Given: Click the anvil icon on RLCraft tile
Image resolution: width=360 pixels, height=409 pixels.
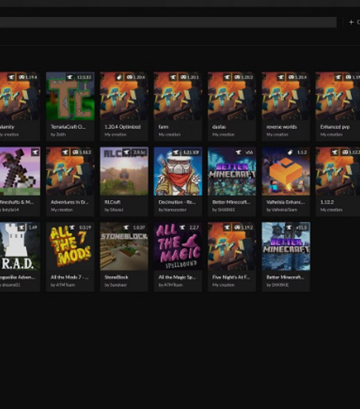Looking at the screenshot, I should click(x=127, y=153).
